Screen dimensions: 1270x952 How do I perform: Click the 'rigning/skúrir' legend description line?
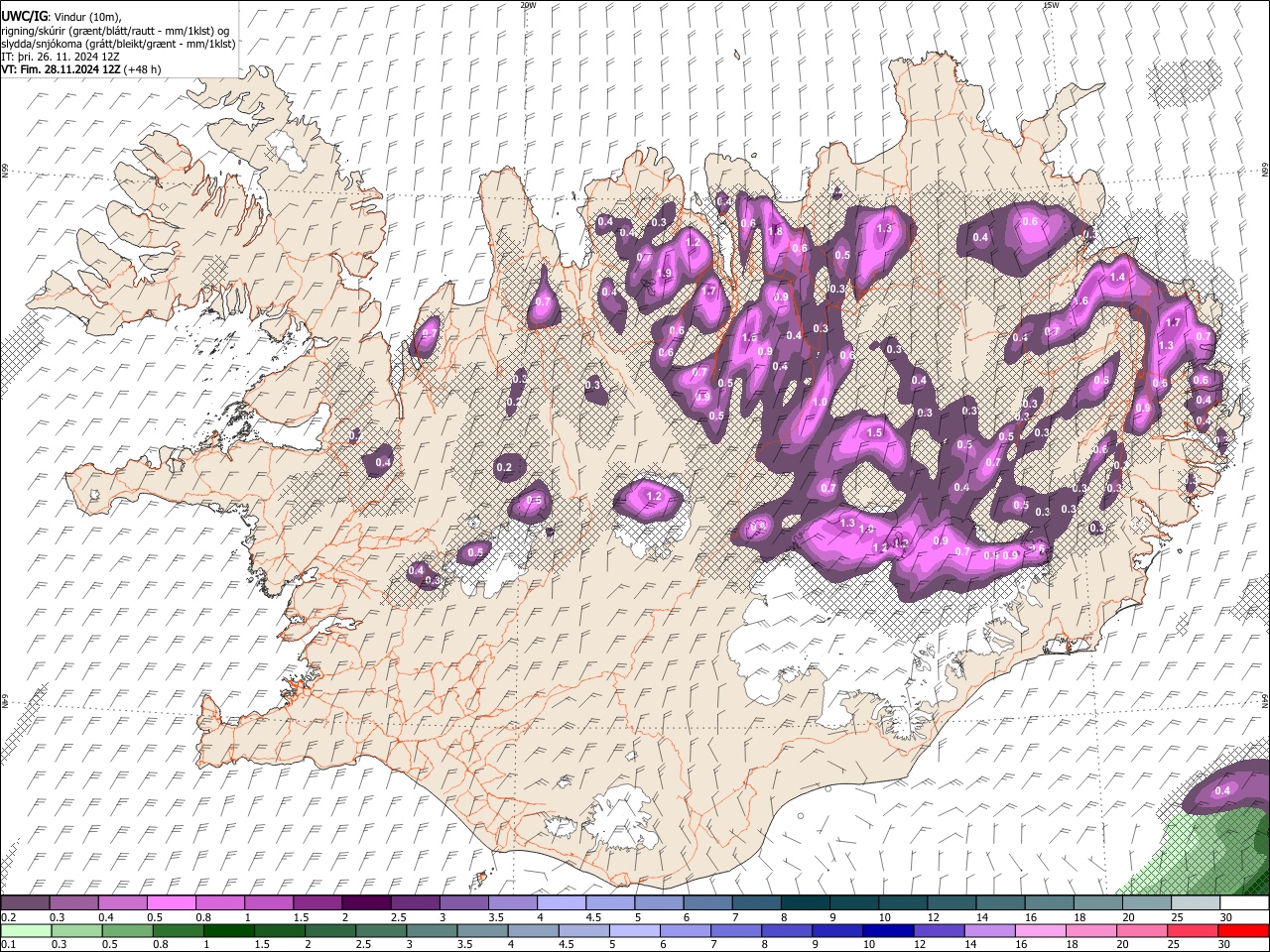tap(116, 31)
